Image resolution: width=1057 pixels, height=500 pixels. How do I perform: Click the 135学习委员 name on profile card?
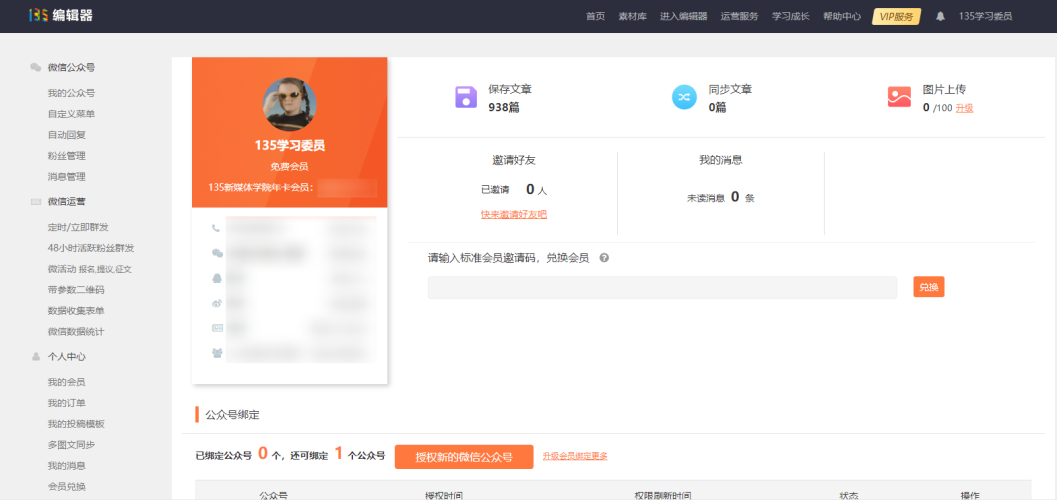(290, 146)
